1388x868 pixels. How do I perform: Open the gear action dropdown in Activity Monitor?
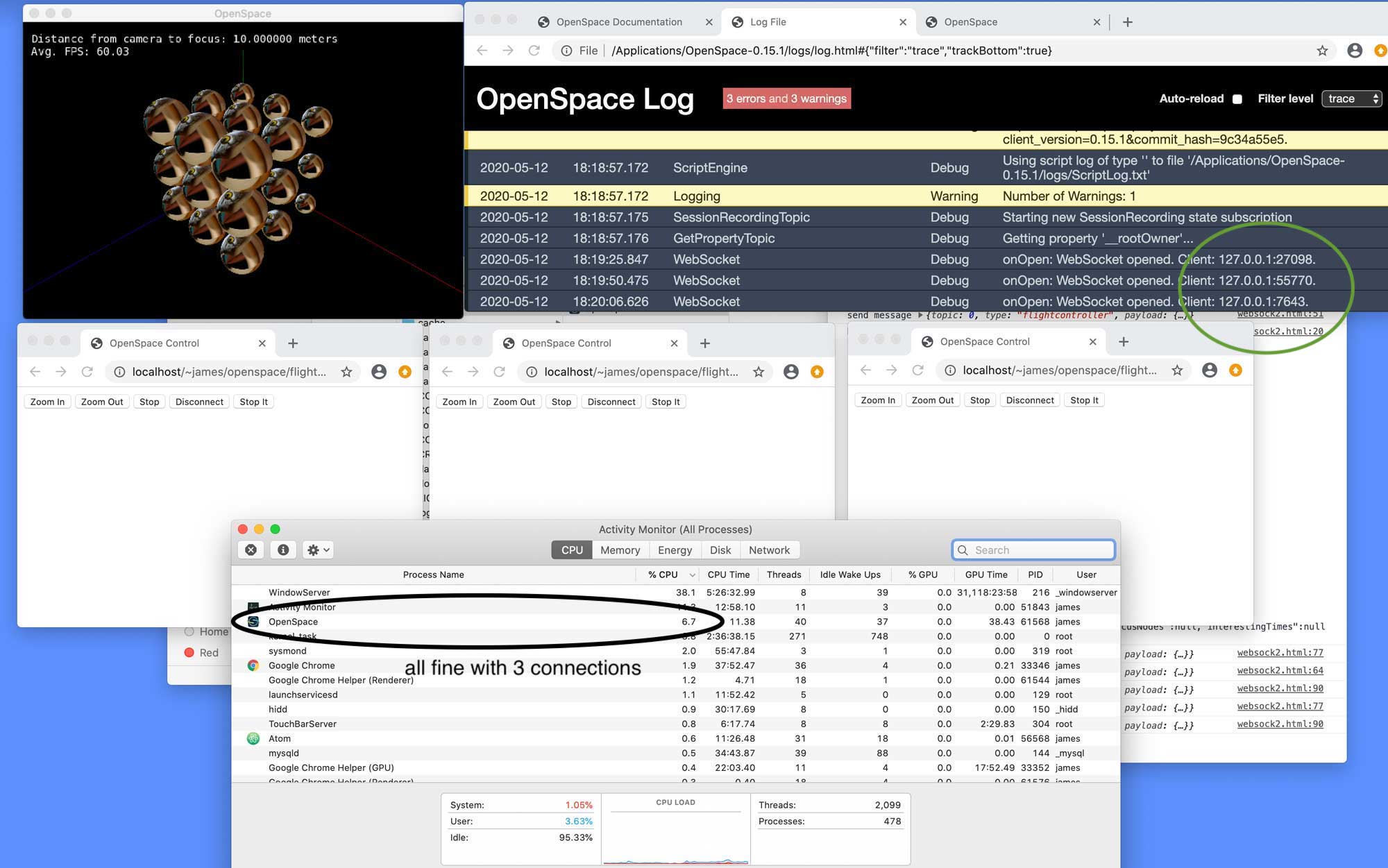point(319,550)
